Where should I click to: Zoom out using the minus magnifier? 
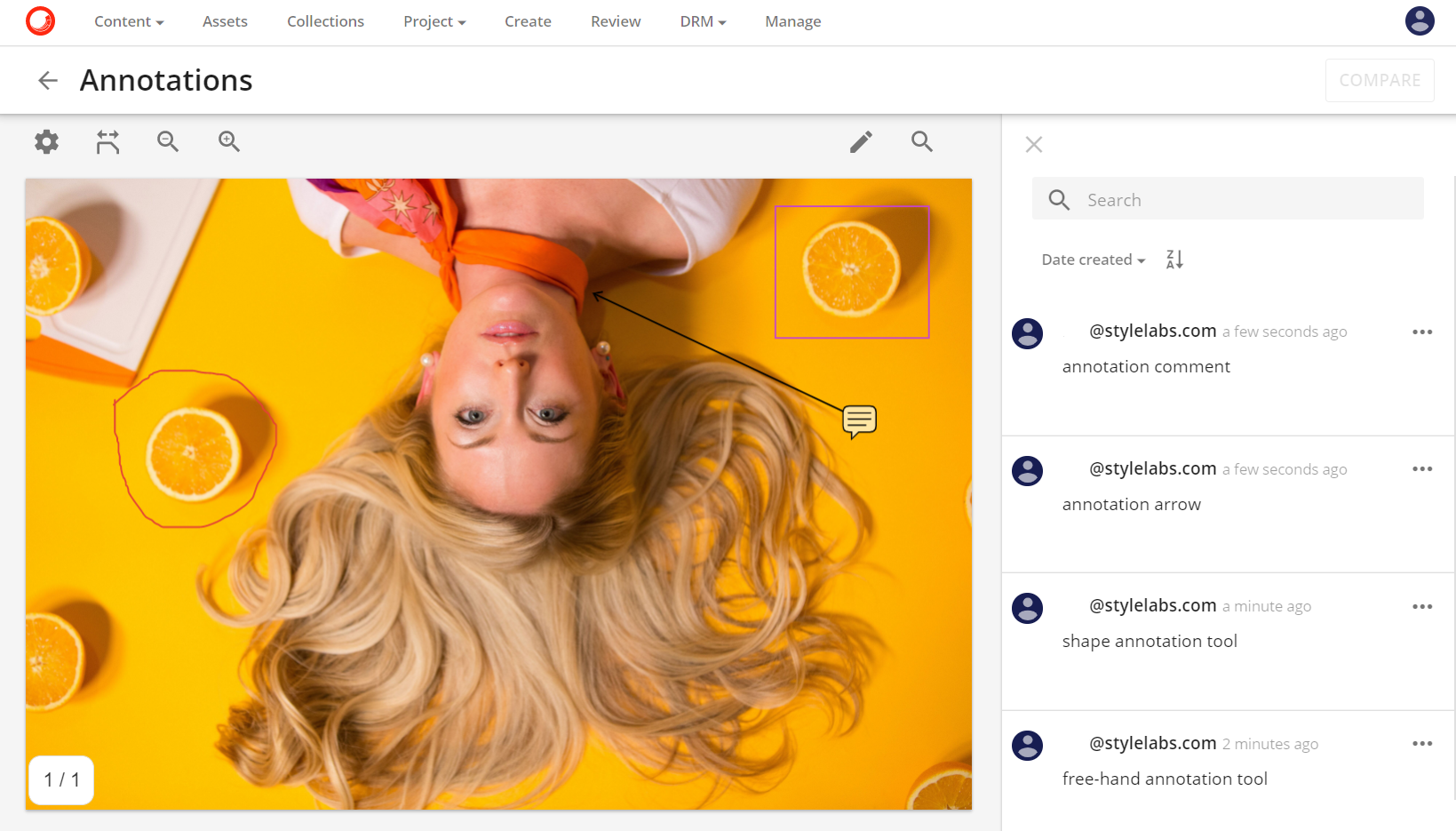click(x=168, y=141)
